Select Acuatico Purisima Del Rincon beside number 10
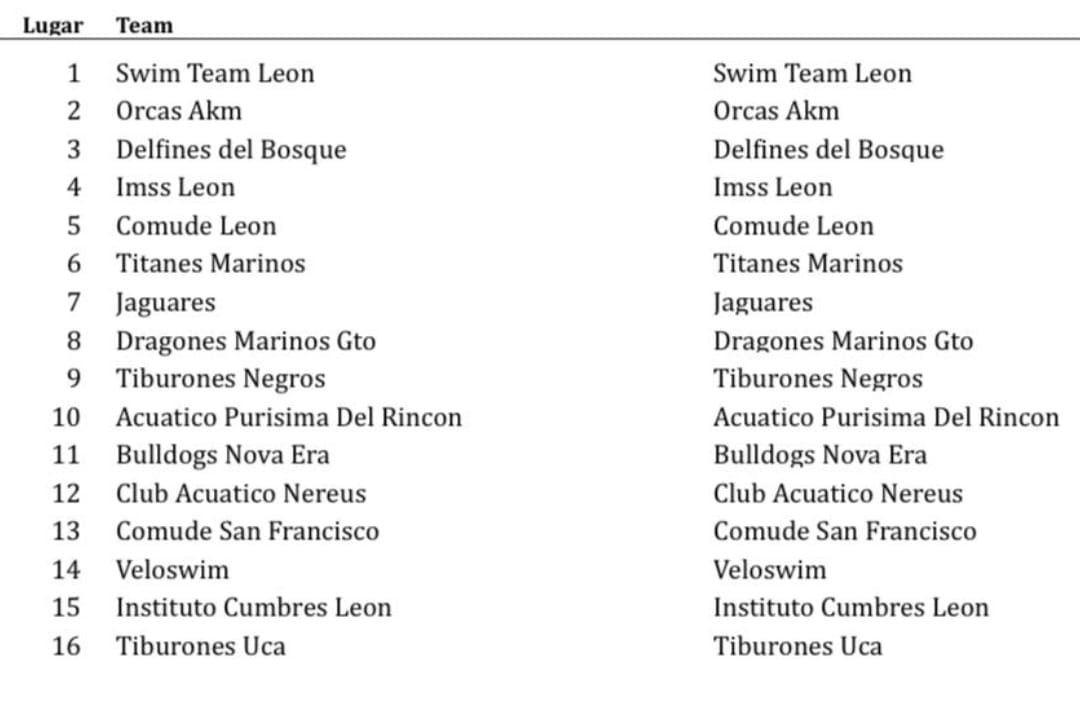Image resolution: width=1080 pixels, height=706 pixels. (289, 417)
